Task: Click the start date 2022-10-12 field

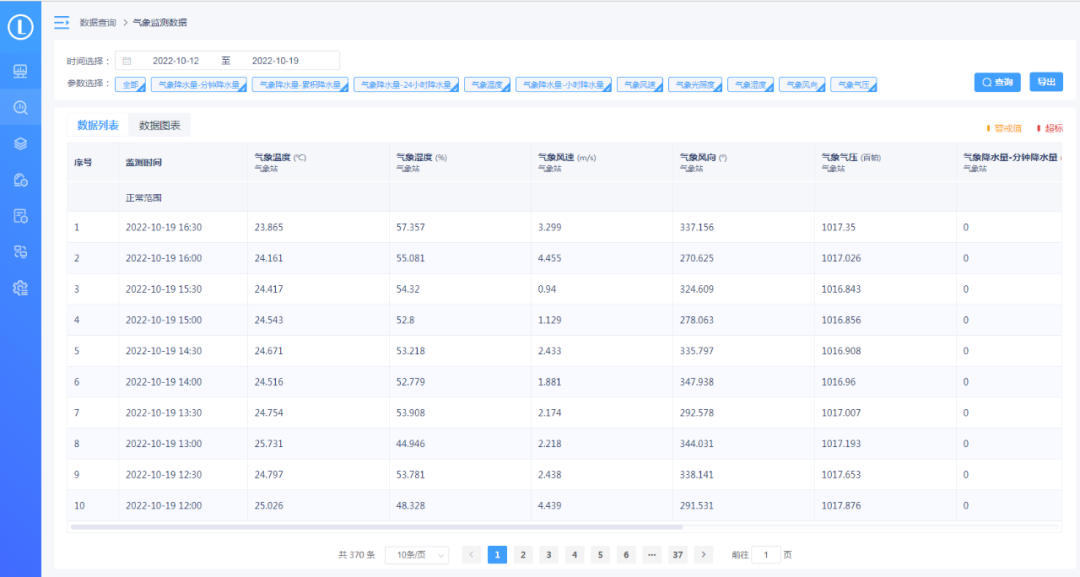Action: click(176, 61)
